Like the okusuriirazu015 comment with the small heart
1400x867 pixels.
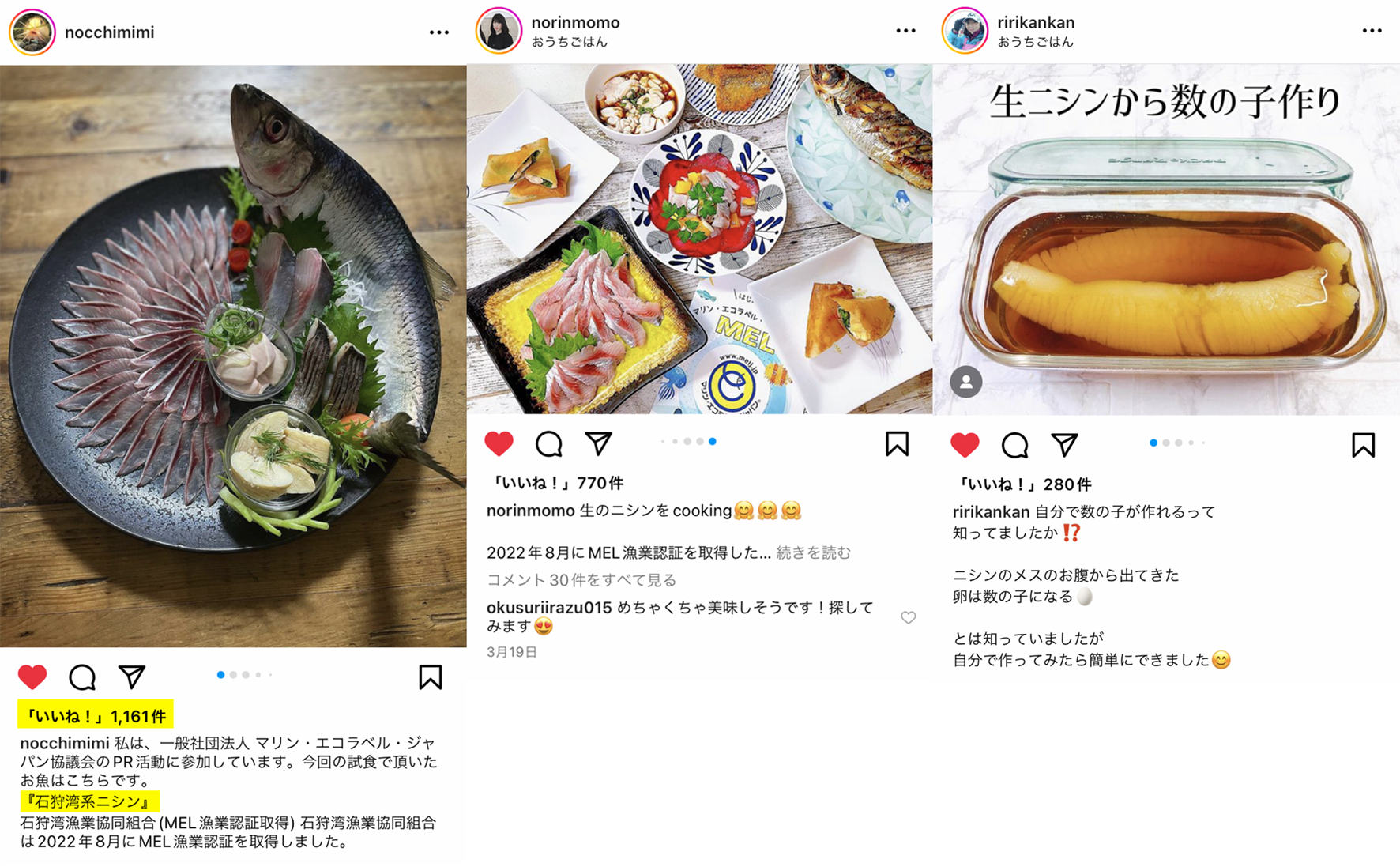coord(909,617)
